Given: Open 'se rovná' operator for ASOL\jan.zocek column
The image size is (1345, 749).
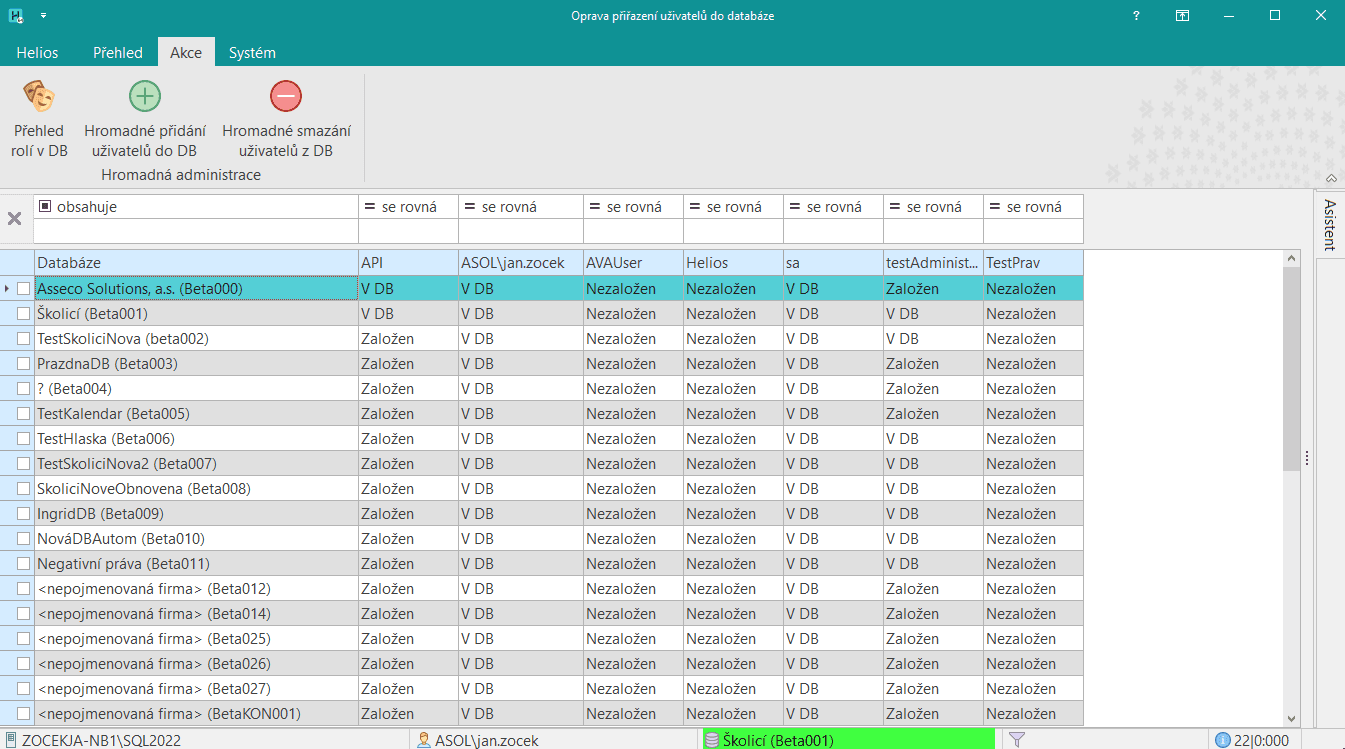Looking at the screenshot, I should click(x=521, y=207).
